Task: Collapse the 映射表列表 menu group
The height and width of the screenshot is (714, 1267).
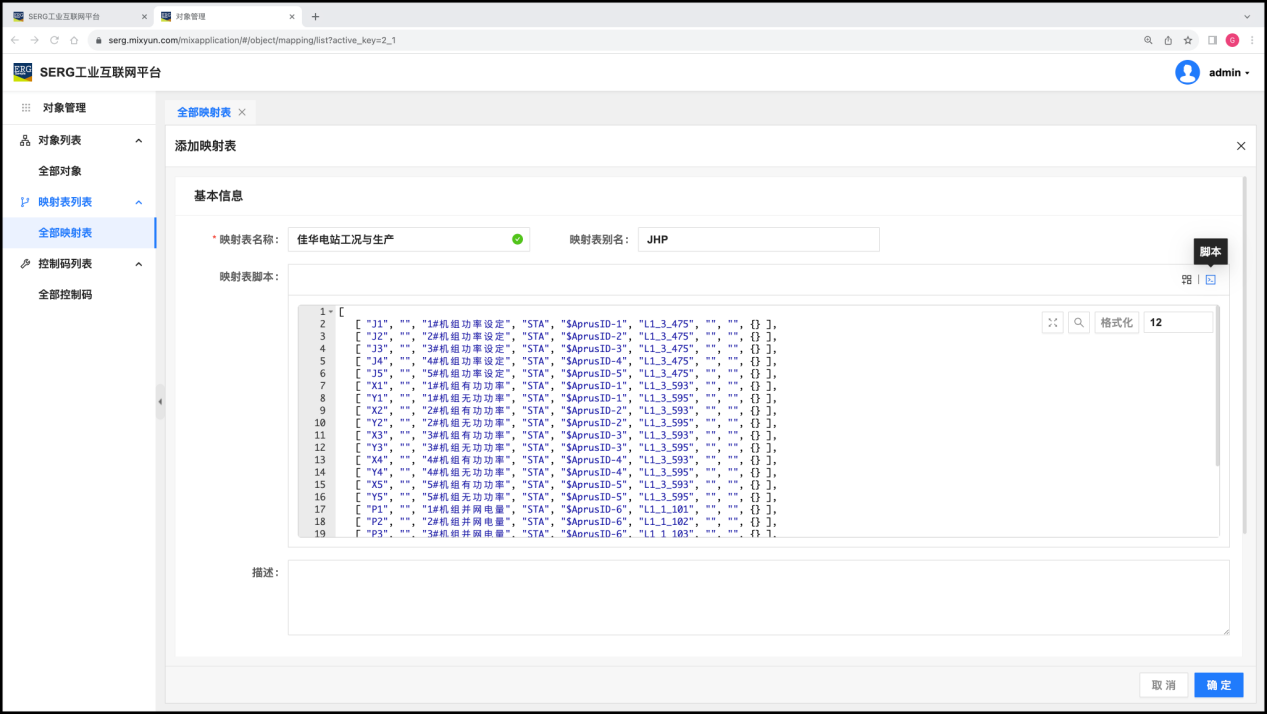Action: pyautogui.click(x=138, y=202)
